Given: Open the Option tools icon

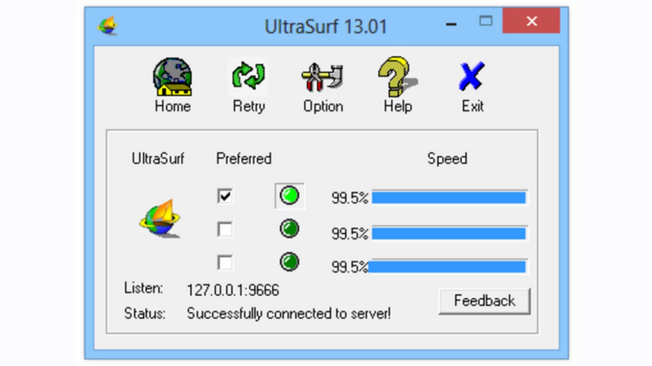Looking at the screenshot, I should (323, 77).
